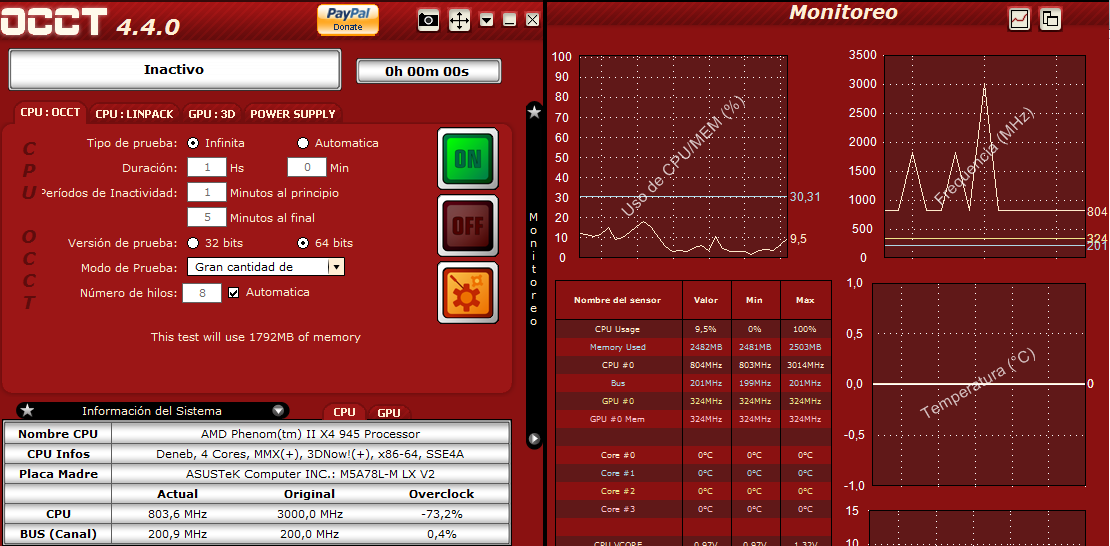1110x546 pixels.
Task: Click the PayPal Donate button
Action: tap(348, 19)
